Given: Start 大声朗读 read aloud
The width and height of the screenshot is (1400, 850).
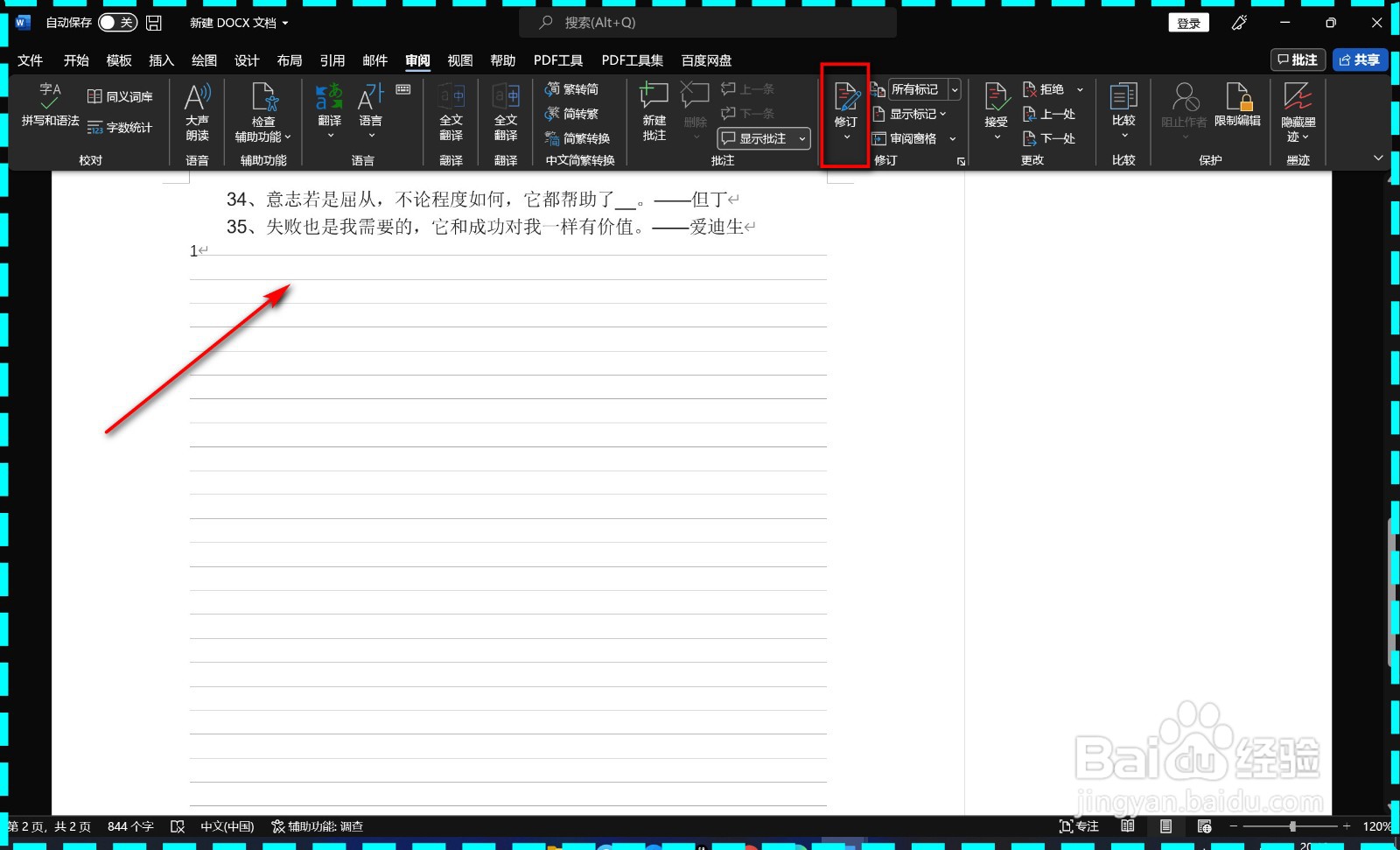Looking at the screenshot, I should [x=198, y=111].
